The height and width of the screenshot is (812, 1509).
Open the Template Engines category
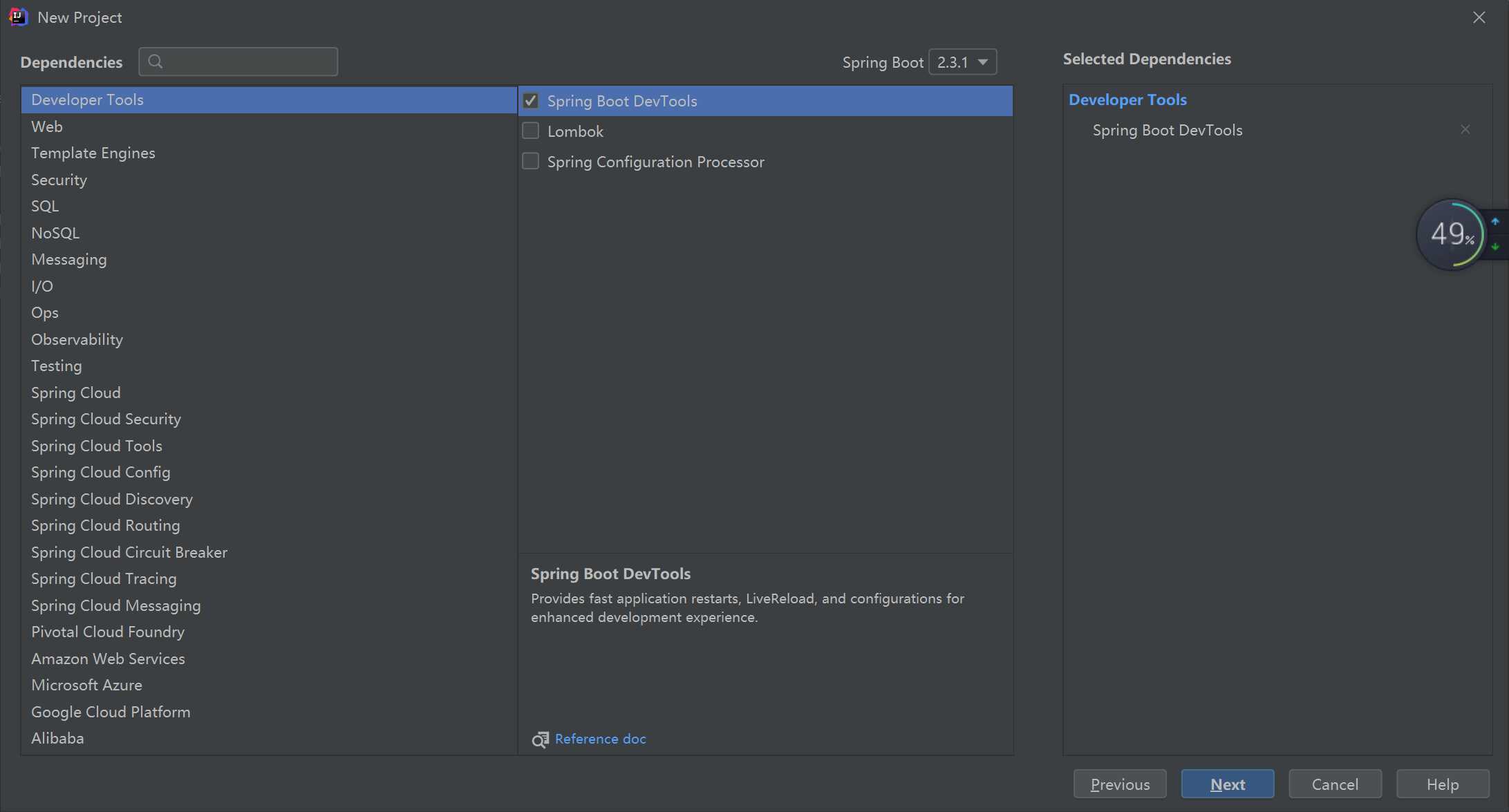point(269,153)
